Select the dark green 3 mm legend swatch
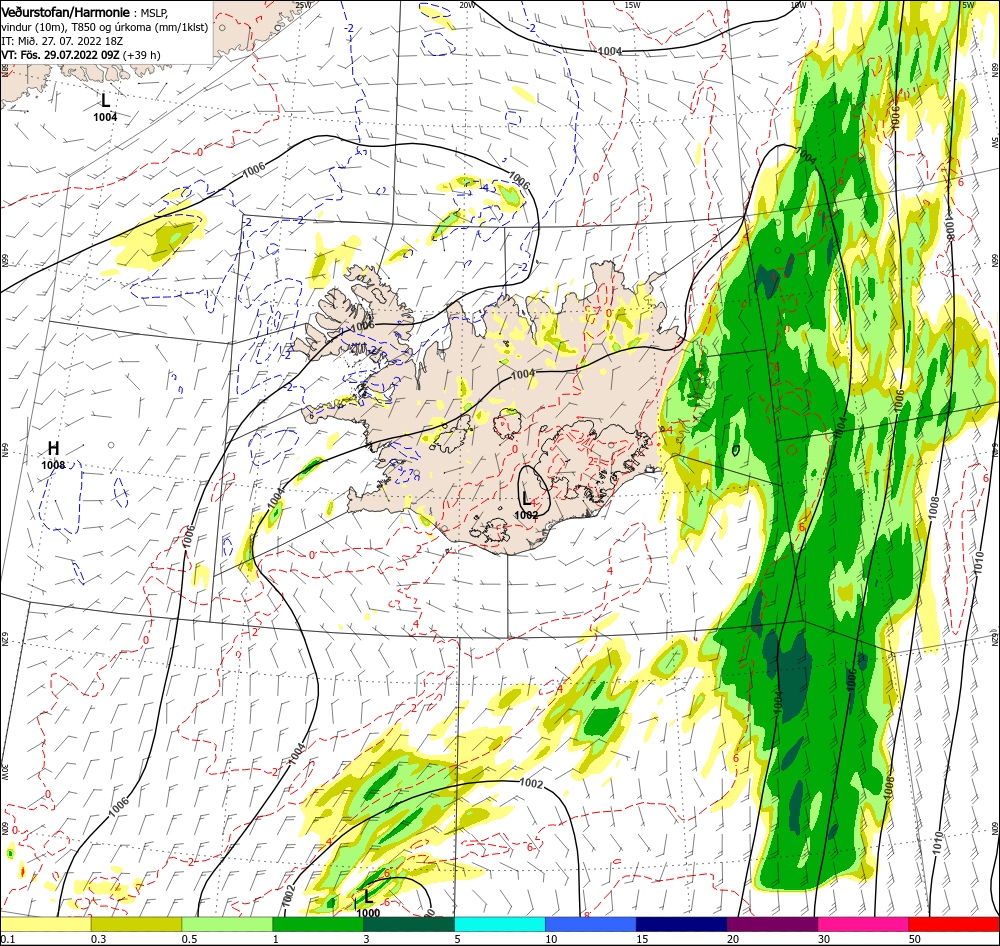Screen dimensions: 1000x946 [x=409, y=925]
